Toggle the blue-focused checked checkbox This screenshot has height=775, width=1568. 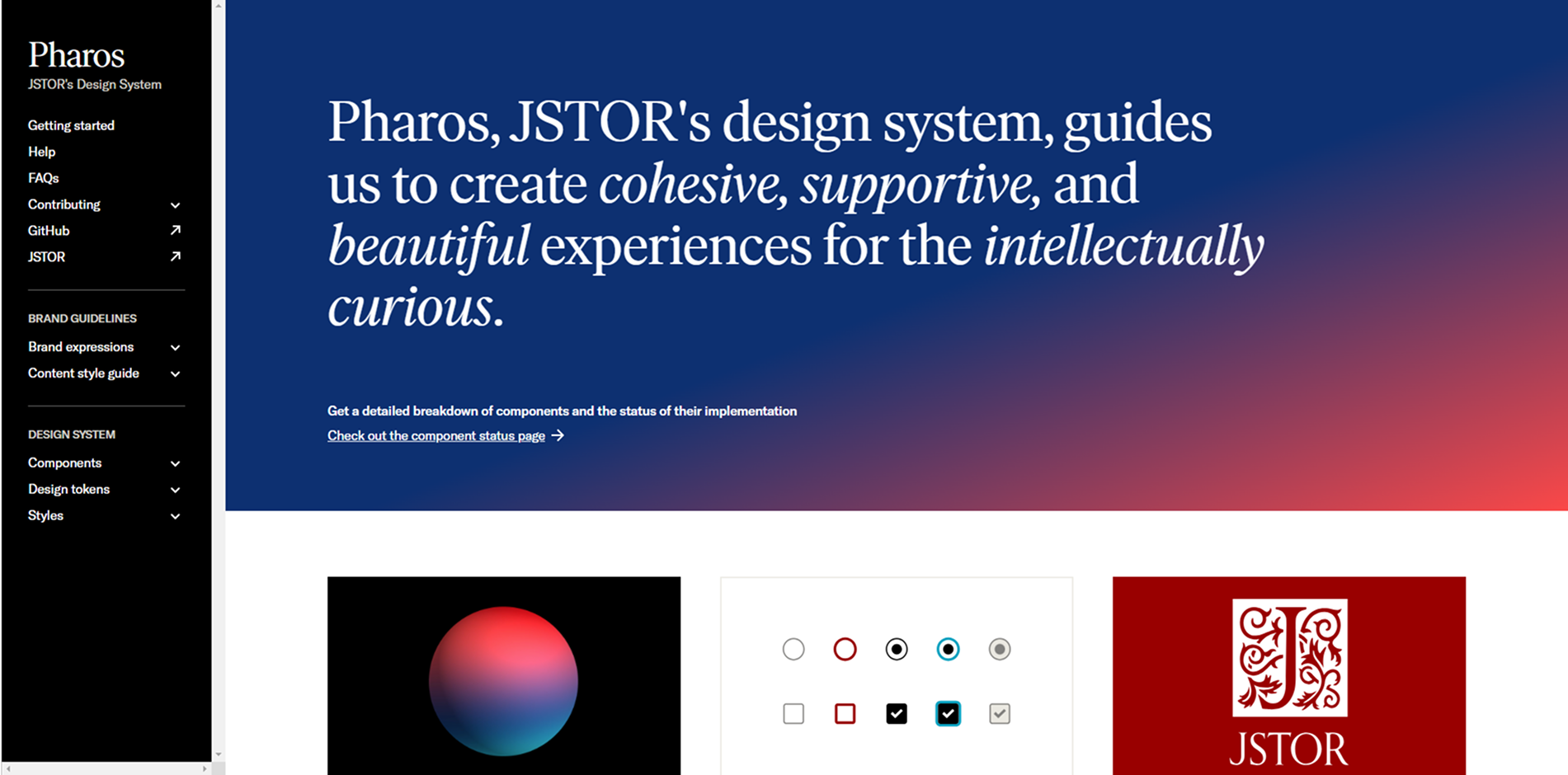pos(948,713)
